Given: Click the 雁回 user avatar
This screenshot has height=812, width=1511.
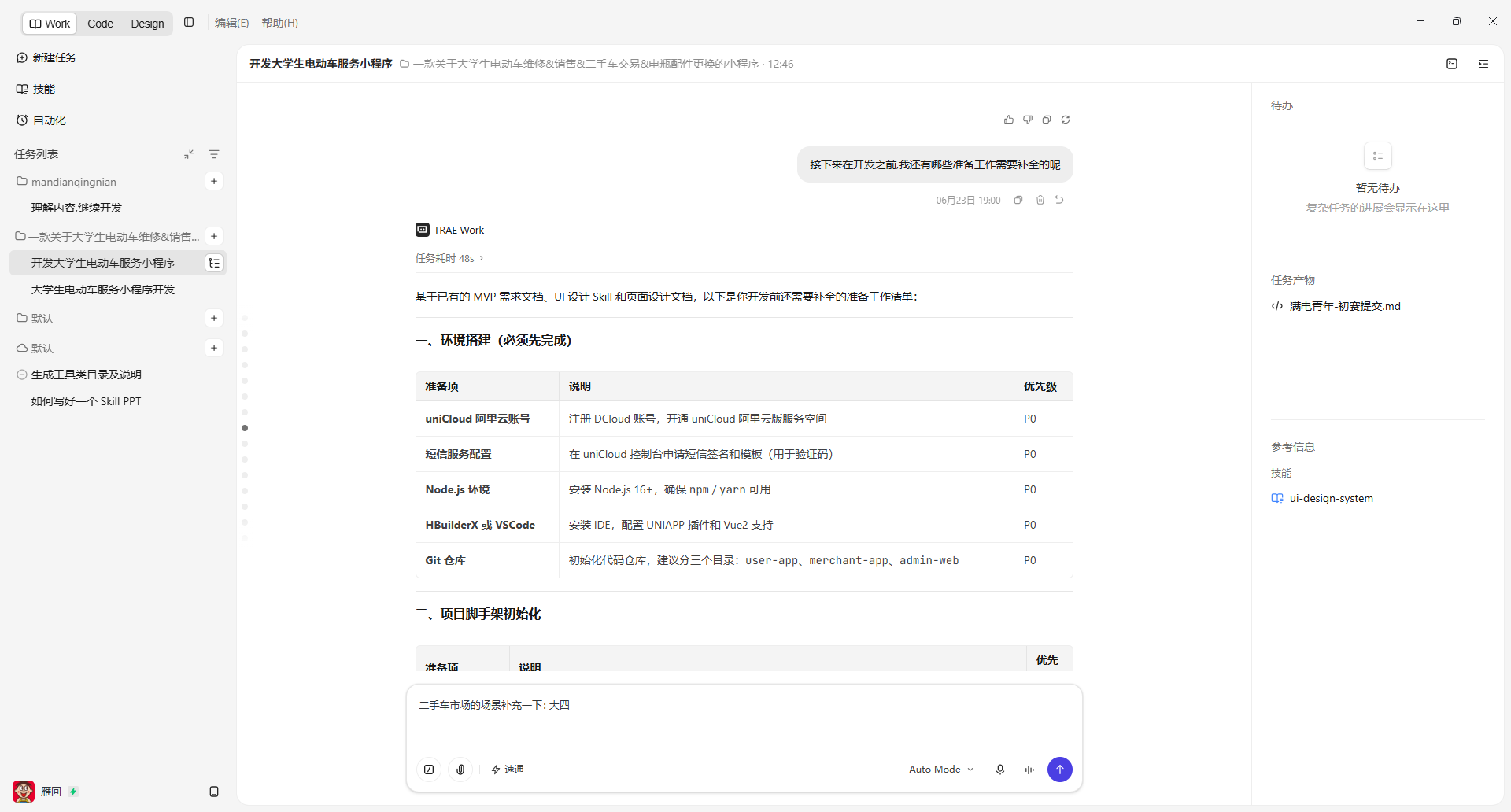Looking at the screenshot, I should click(24, 792).
